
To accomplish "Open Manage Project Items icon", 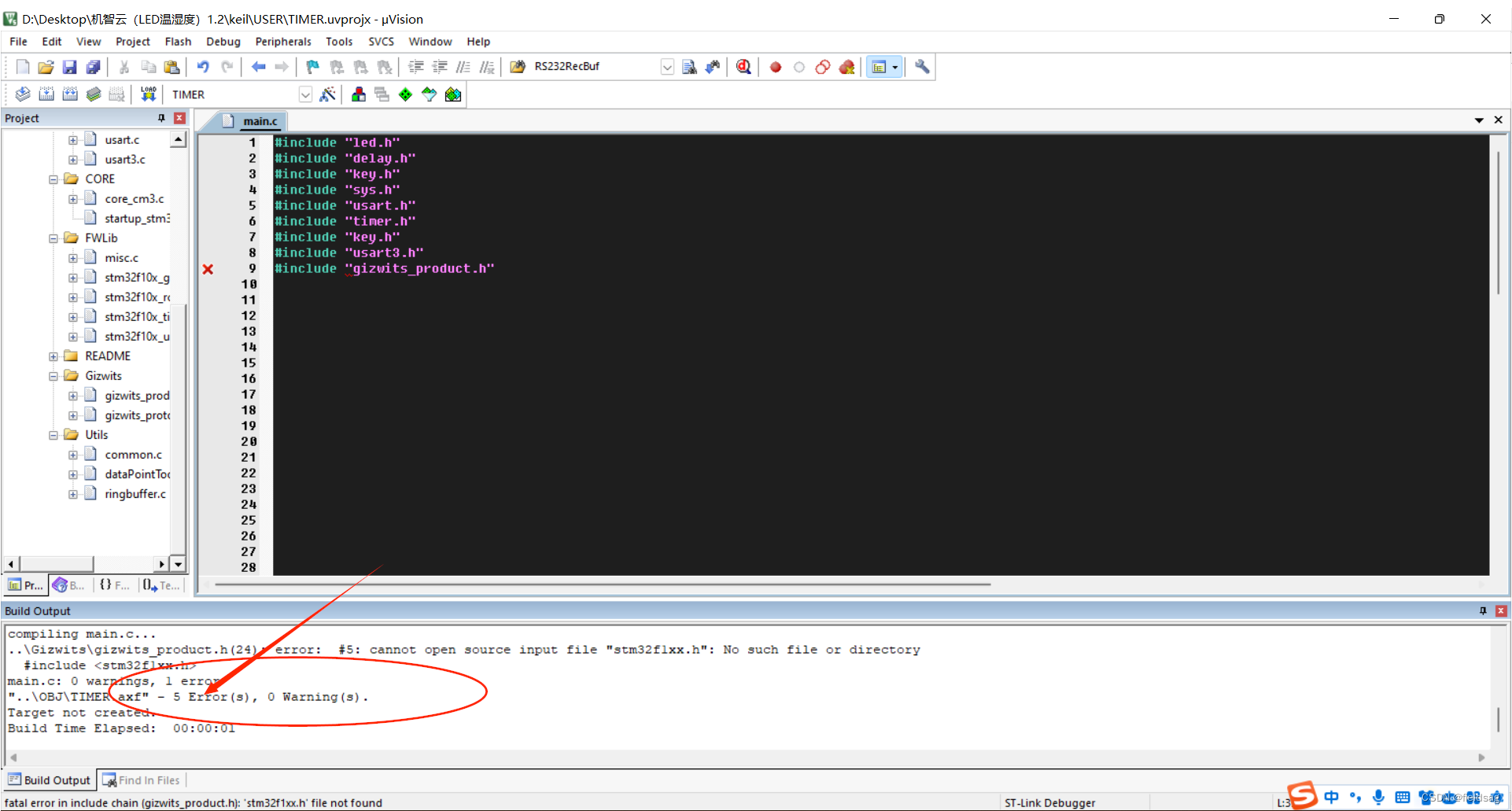I will (359, 94).
